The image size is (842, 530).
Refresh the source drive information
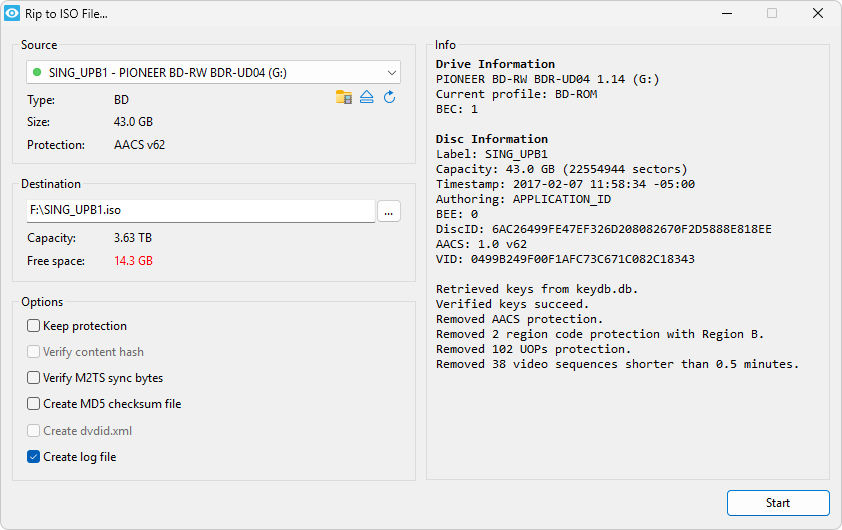pyautogui.click(x=390, y=97)
